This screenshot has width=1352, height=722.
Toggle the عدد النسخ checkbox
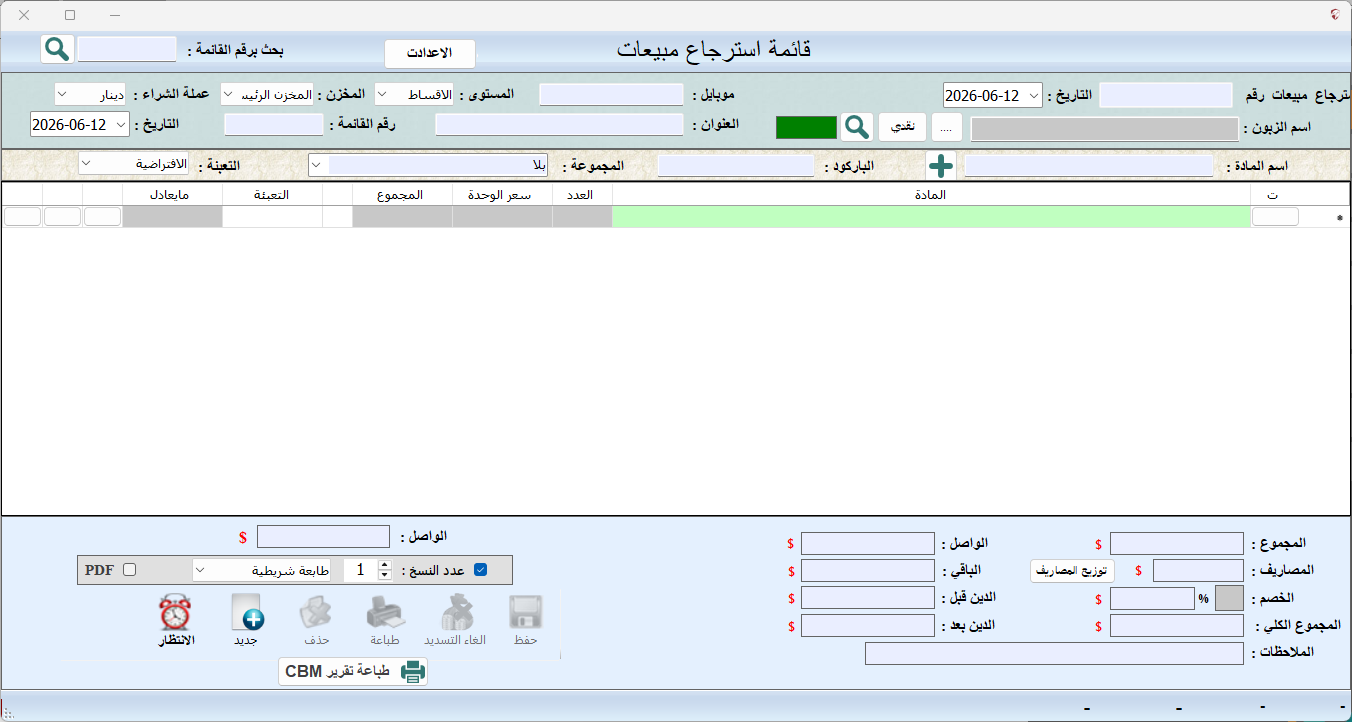point(480,570)
